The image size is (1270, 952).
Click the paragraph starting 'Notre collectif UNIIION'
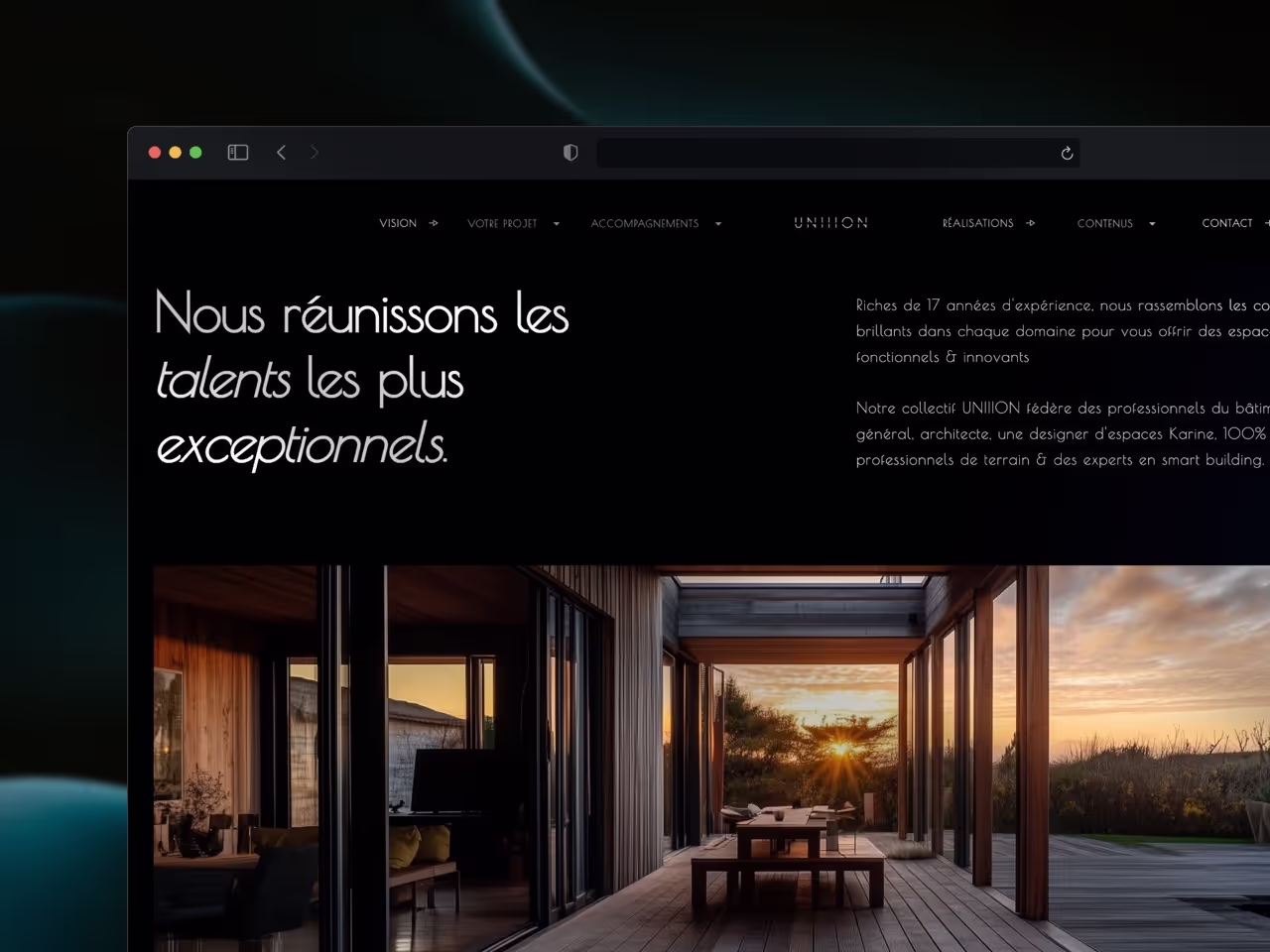tap(1063, 433)
